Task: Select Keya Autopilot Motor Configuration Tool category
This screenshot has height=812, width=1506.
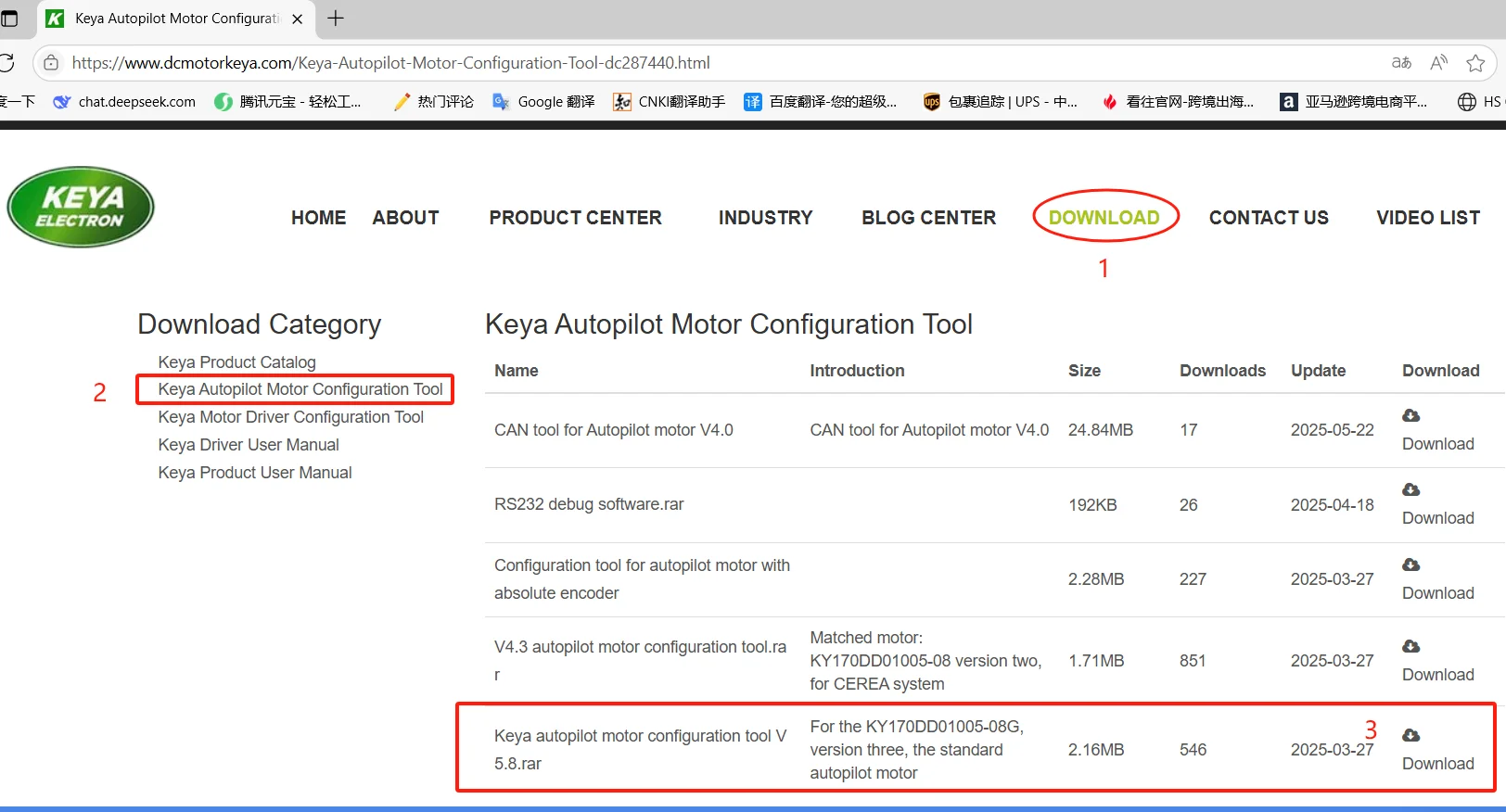Action: pyautogui.click(x=300, y=389)
